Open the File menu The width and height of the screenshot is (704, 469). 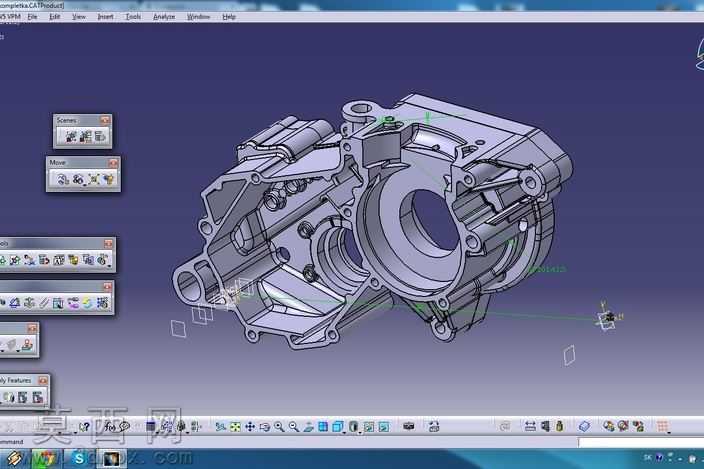tap(32, 17)
